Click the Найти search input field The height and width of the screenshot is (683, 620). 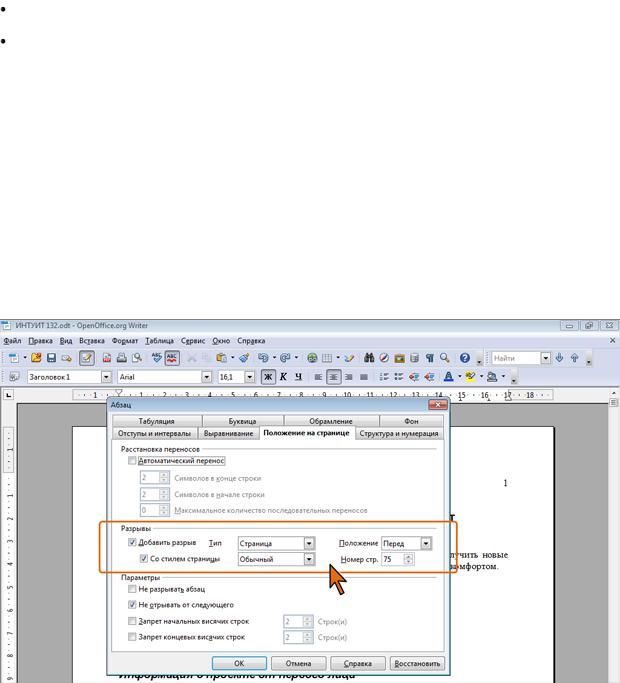point(516,358)
